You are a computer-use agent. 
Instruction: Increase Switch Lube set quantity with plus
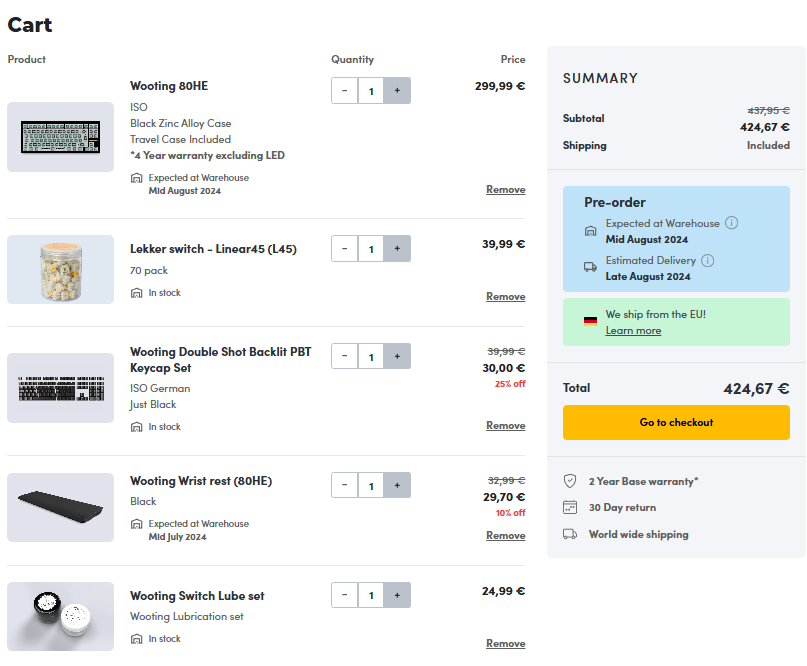point(397,596)
